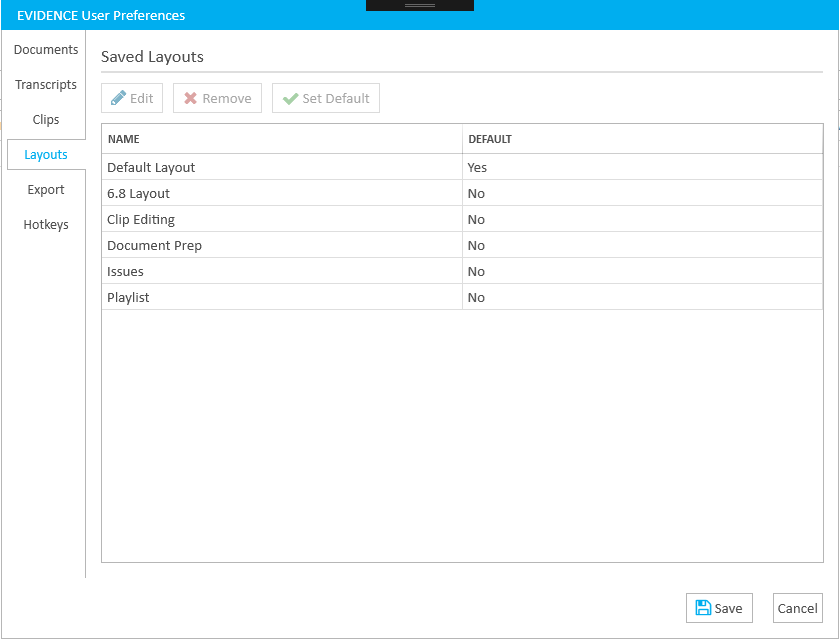Screen dimensions: 840x640
Task: Open the Export preferences tab
Action: 46,190
